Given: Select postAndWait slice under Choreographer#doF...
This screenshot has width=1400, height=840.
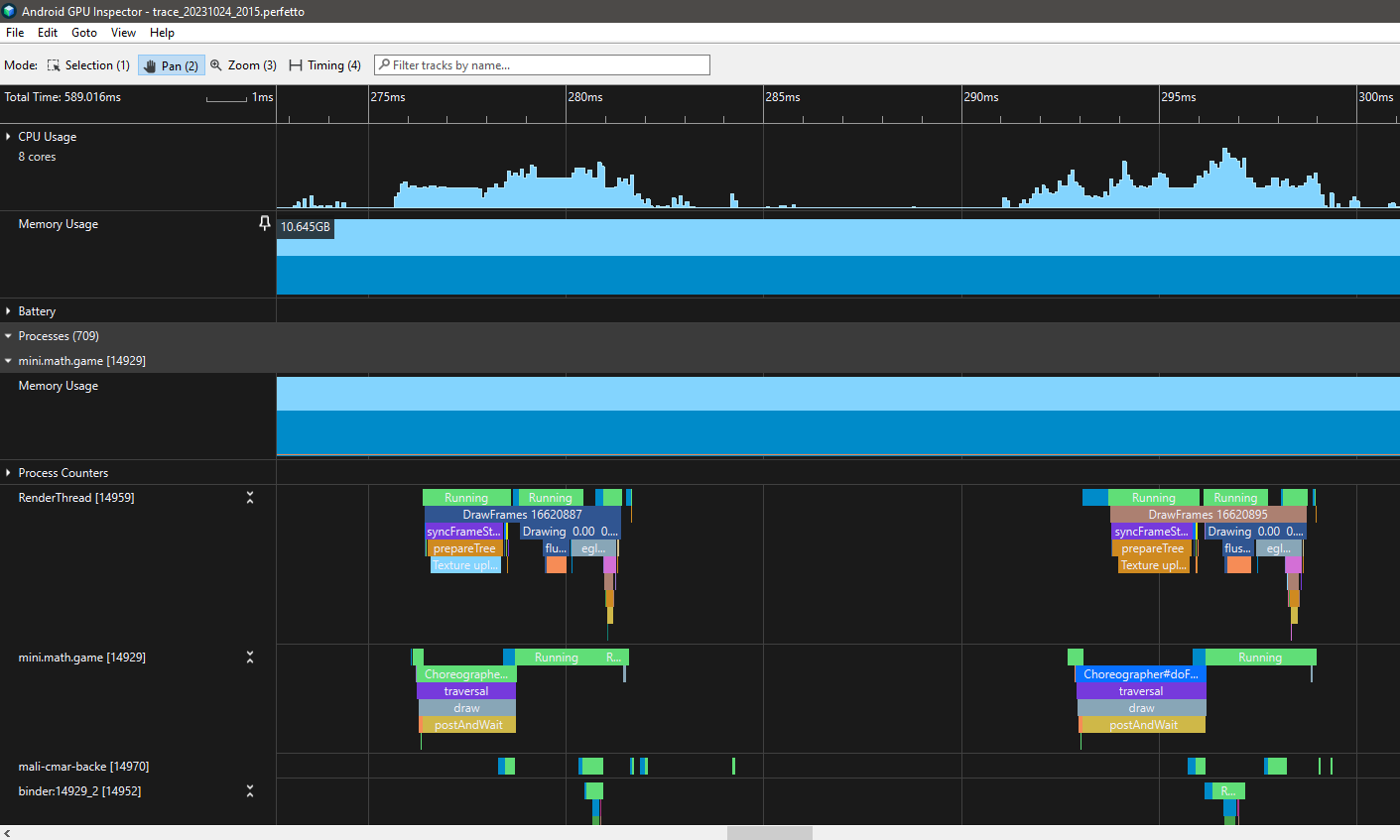Looking at the screenshot, I should point(1143,725).
